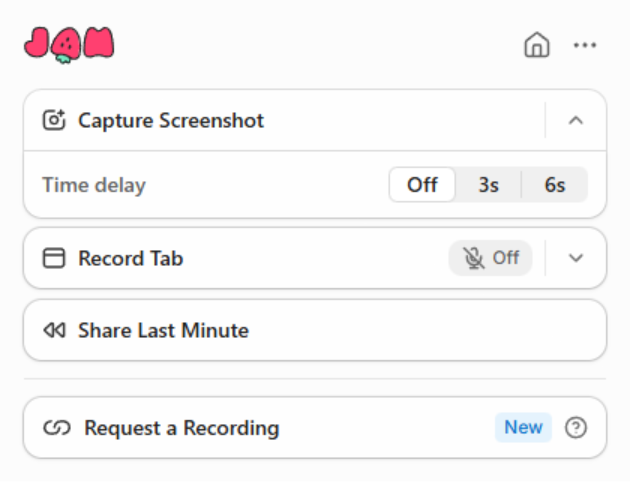Viewport: 630px width, 483px height.
Task: Select the 3s time delay option
Action: [488, 185]
